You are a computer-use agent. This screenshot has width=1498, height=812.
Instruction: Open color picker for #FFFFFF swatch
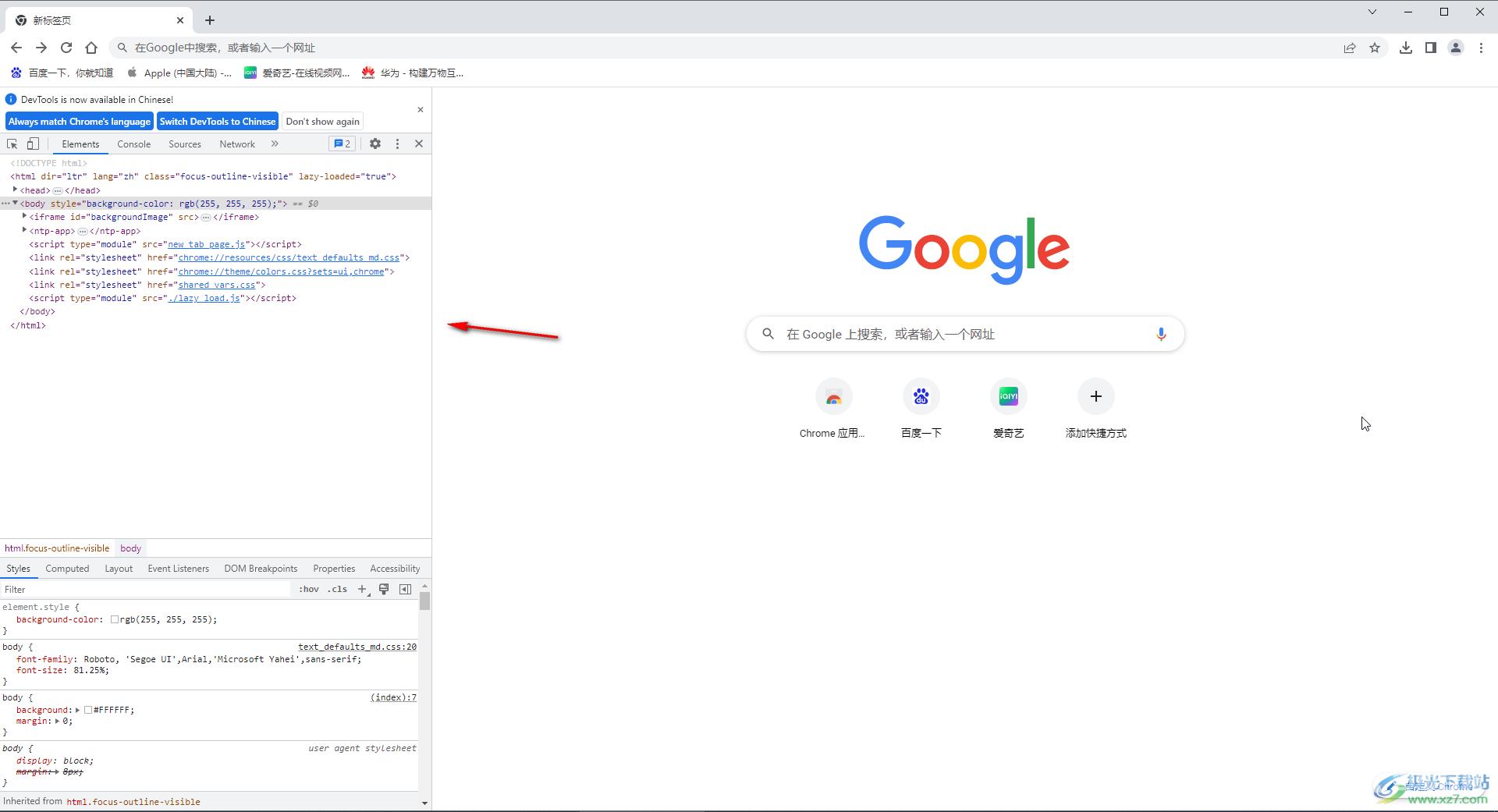tap(88, 710)
